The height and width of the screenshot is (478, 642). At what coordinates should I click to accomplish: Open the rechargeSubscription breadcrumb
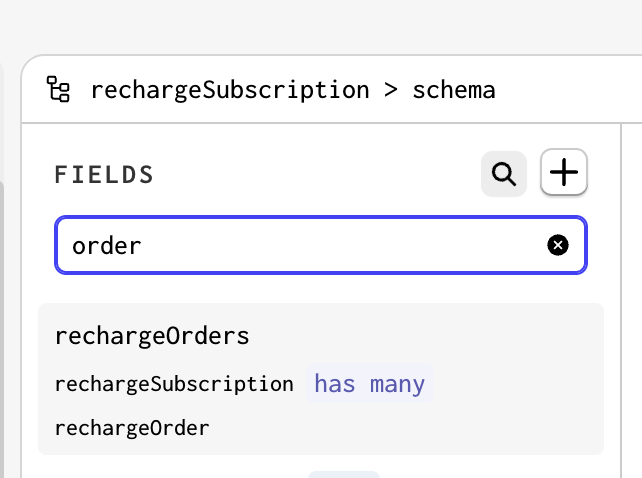[230, 90]
